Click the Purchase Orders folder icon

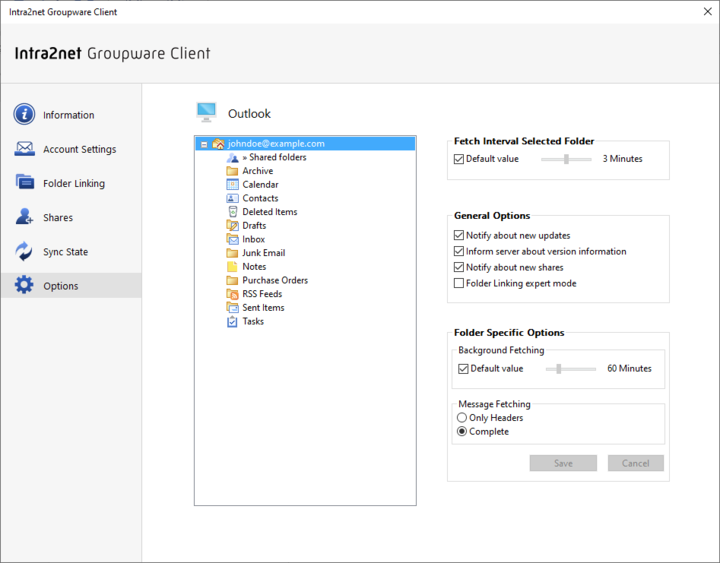pyautogui.click(x=232, y=281)
